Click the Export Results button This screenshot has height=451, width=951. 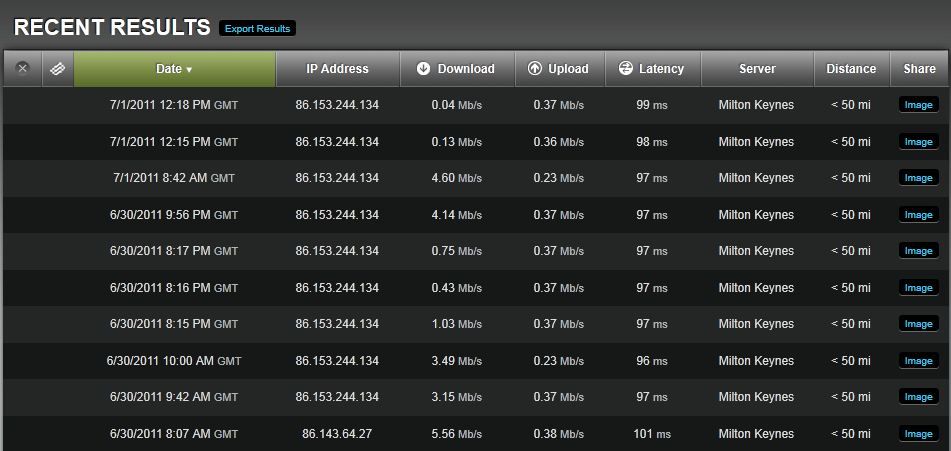click(x=257, y=28)
